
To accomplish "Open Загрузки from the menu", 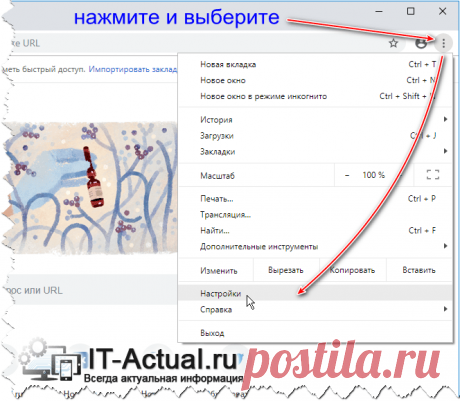I will click(315, 135).
